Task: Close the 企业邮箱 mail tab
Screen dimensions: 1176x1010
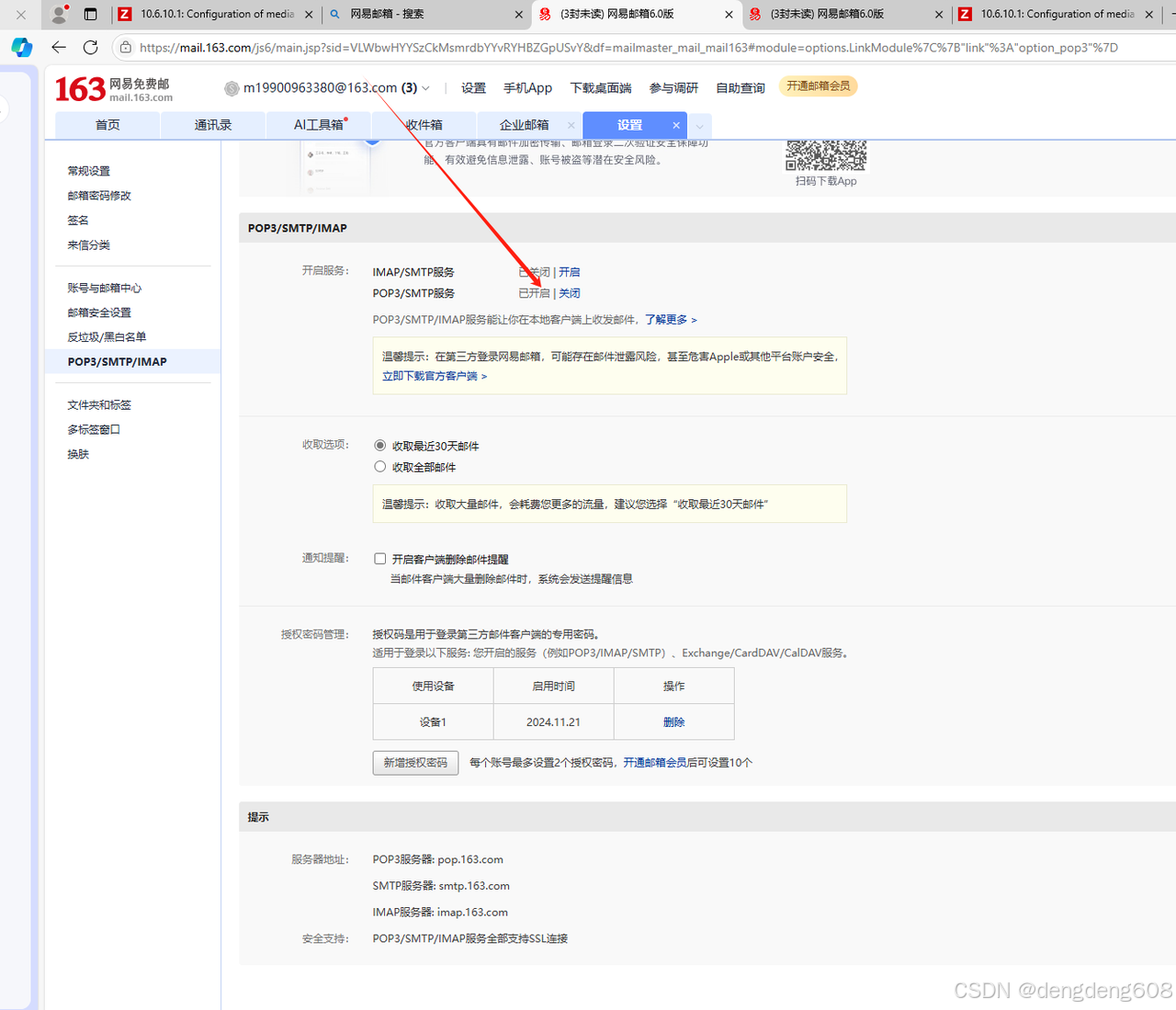Action: coord(571,125)
